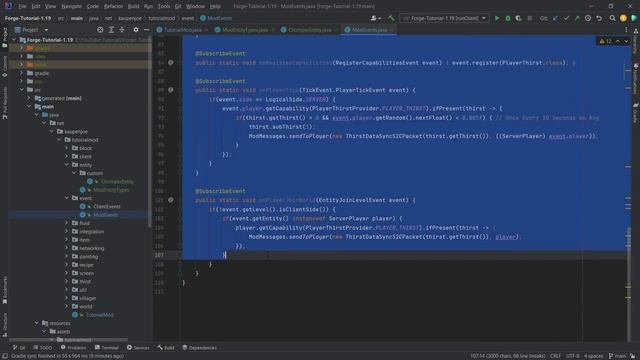The image size is (640, 360).
Task: Open the Services tool window
Action: (138, 348)
